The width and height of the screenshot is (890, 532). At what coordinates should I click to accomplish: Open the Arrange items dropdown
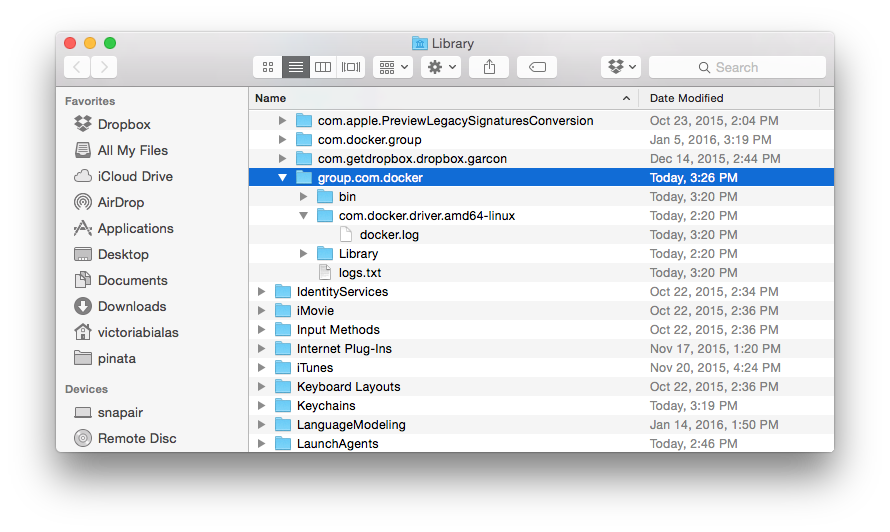tap(392, 67)
